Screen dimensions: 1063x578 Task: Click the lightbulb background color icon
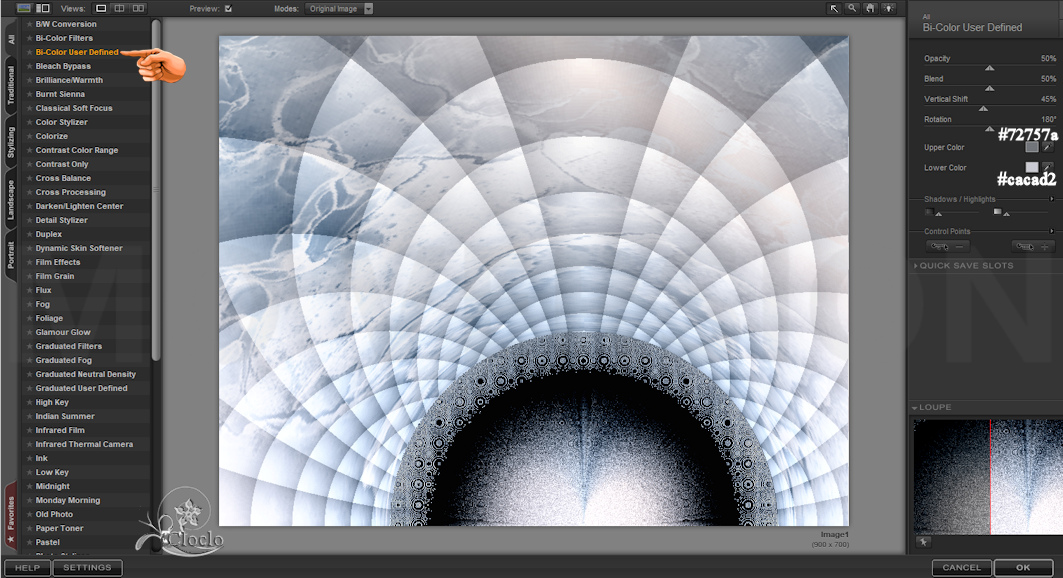coord(889,8)
